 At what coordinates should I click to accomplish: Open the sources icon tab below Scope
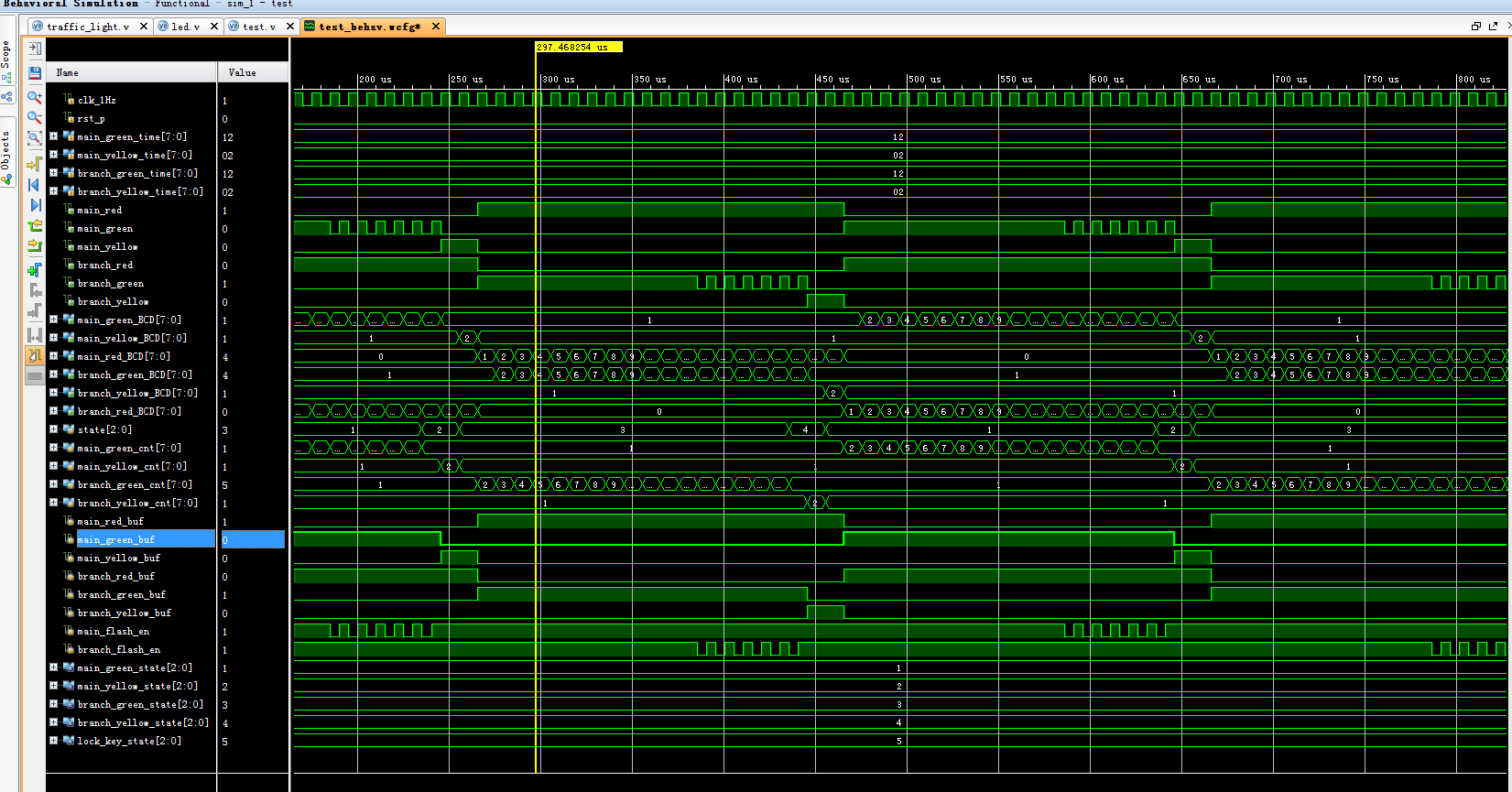6,97
